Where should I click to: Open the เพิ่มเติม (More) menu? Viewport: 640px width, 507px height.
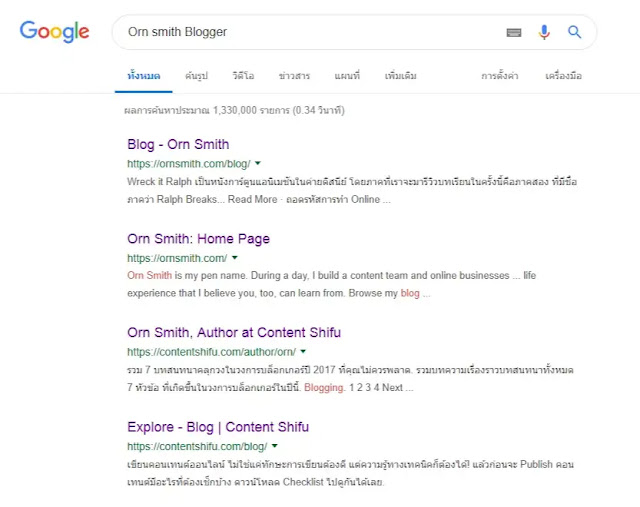400,76
